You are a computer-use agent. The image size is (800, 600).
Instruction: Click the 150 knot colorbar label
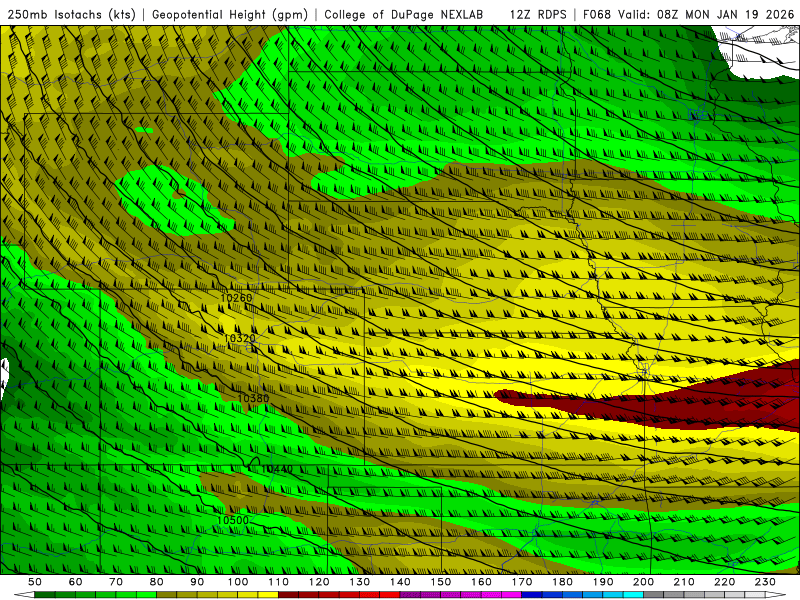click(x=441, y=582)
